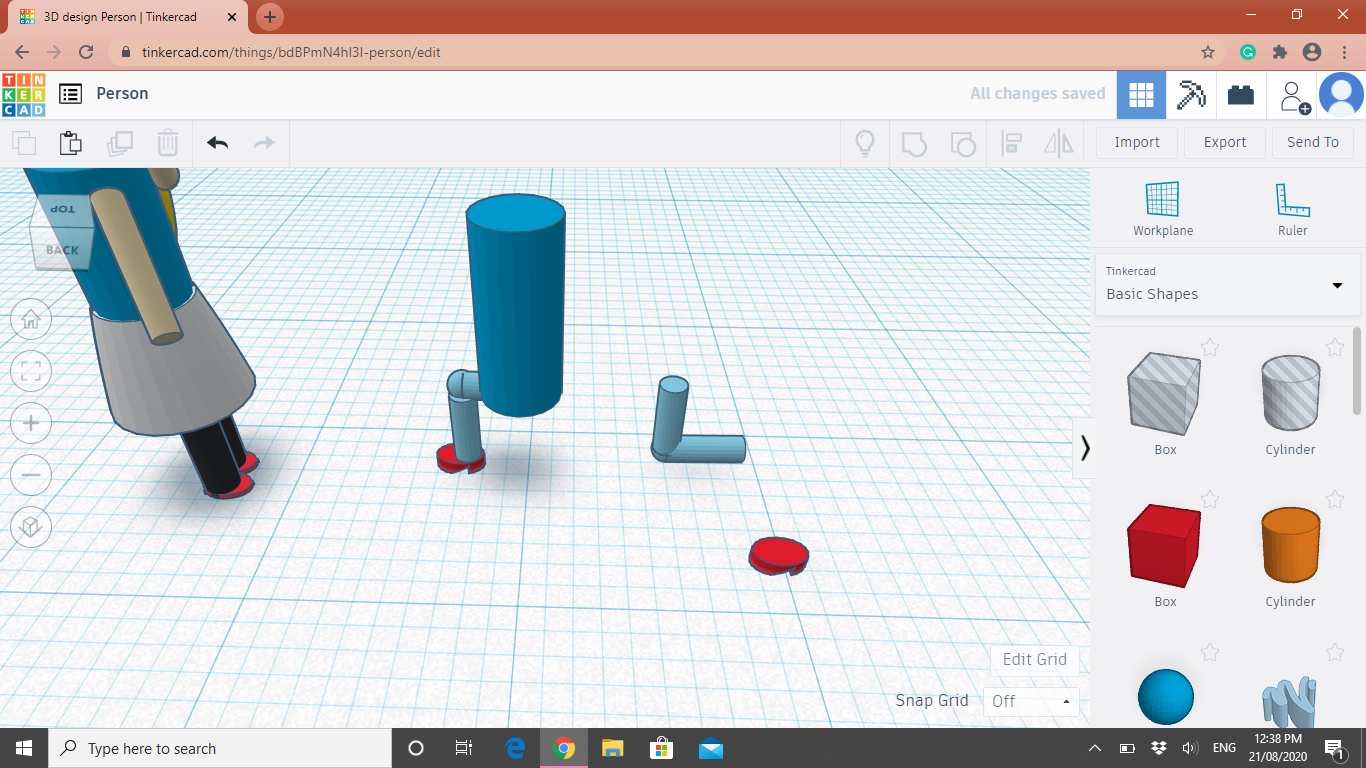Open Mail app from taskbar

coord(711,748)
